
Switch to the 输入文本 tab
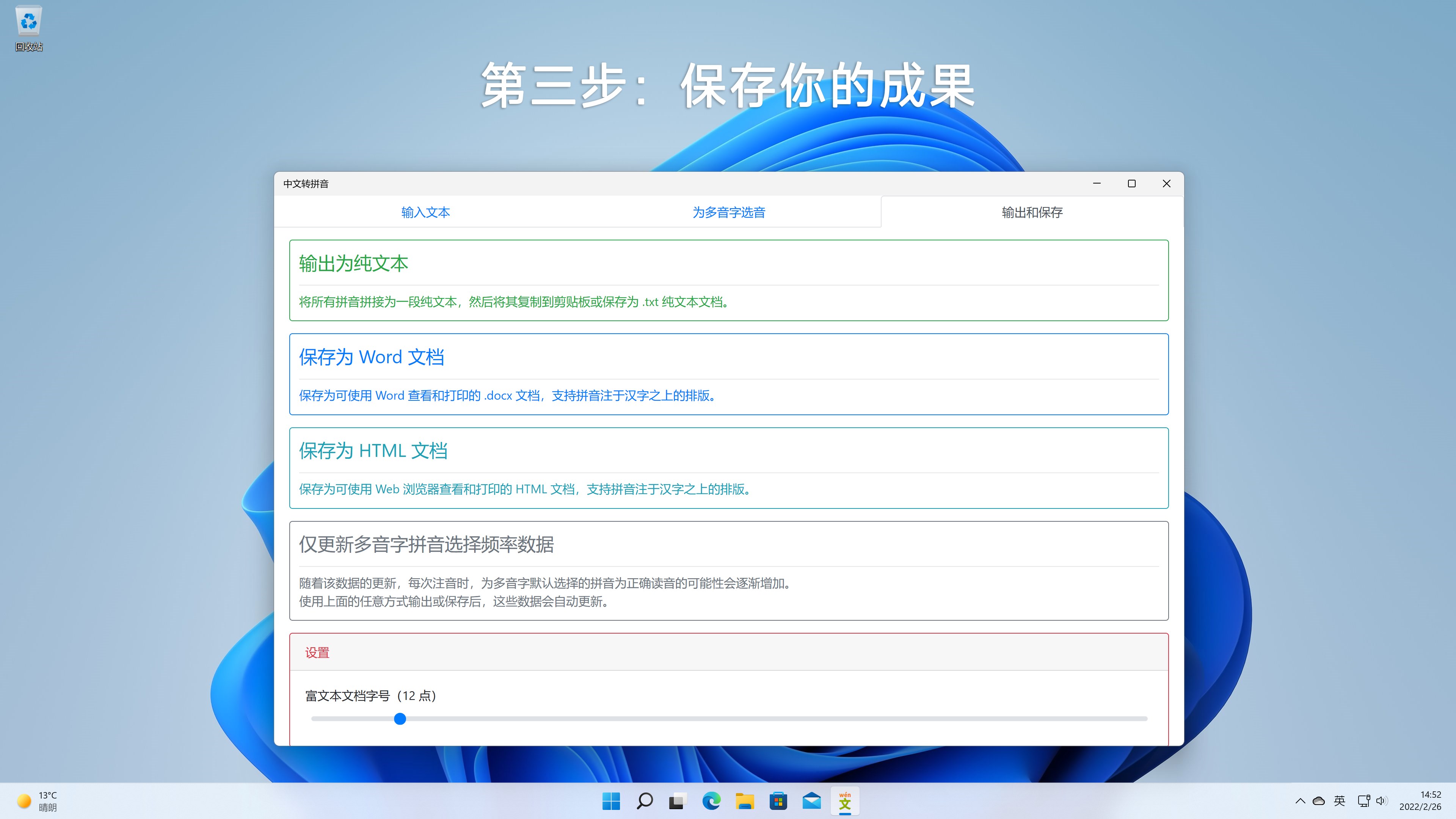pos(425,212)
